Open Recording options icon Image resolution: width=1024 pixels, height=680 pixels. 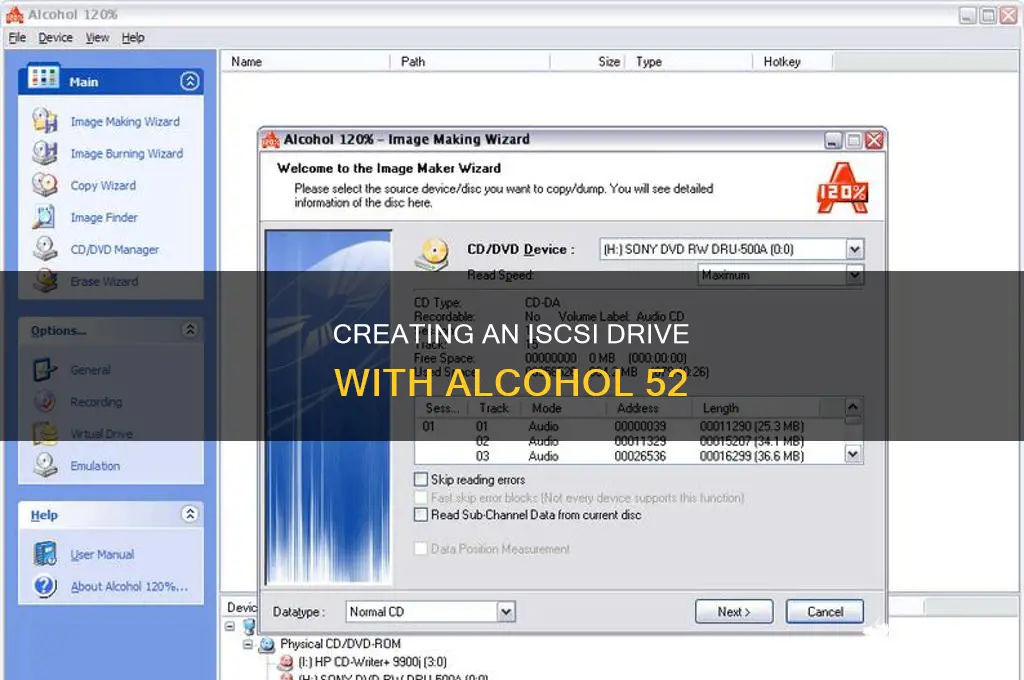pyautogui.click(x=45, y=401)
